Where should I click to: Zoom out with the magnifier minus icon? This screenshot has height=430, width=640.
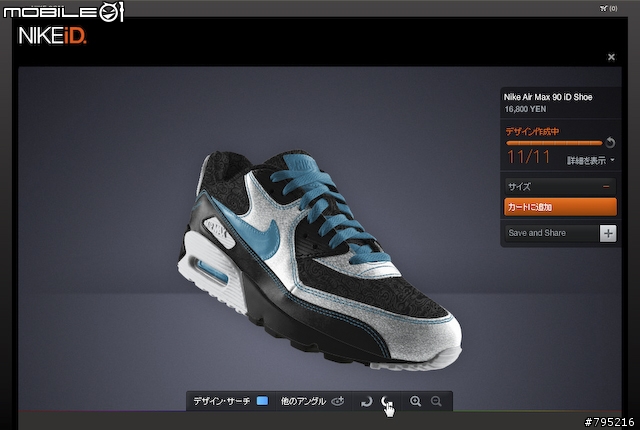(436, 401)
